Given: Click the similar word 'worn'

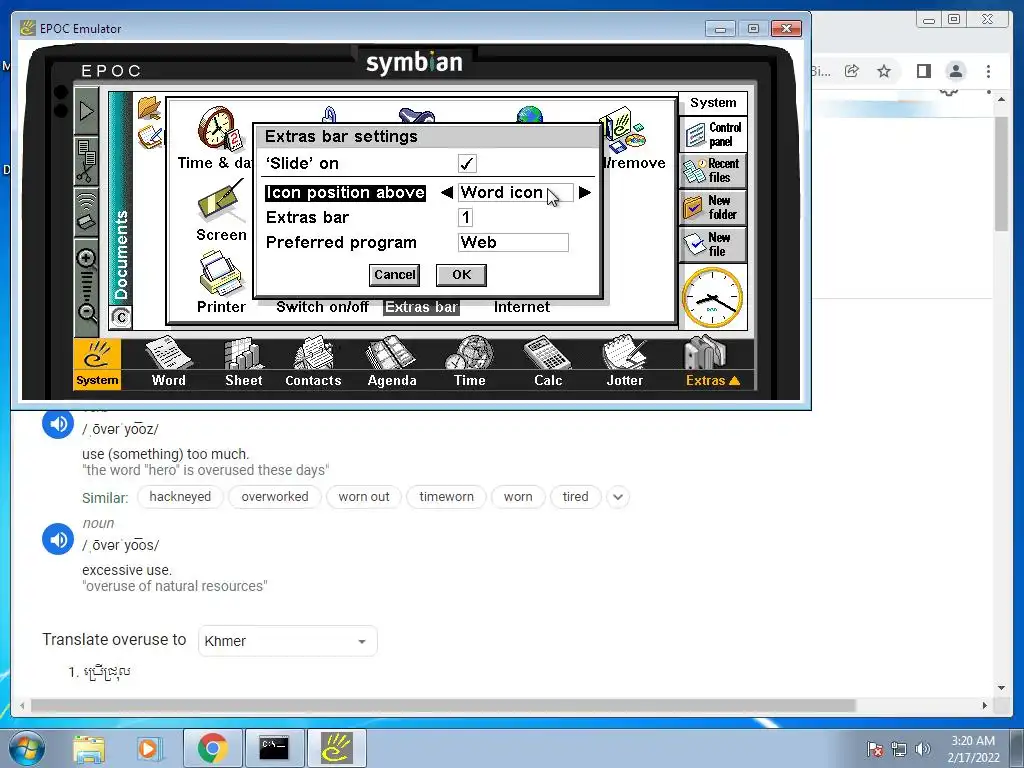Looking at the screenshot, I should click(x=518, y=497).
